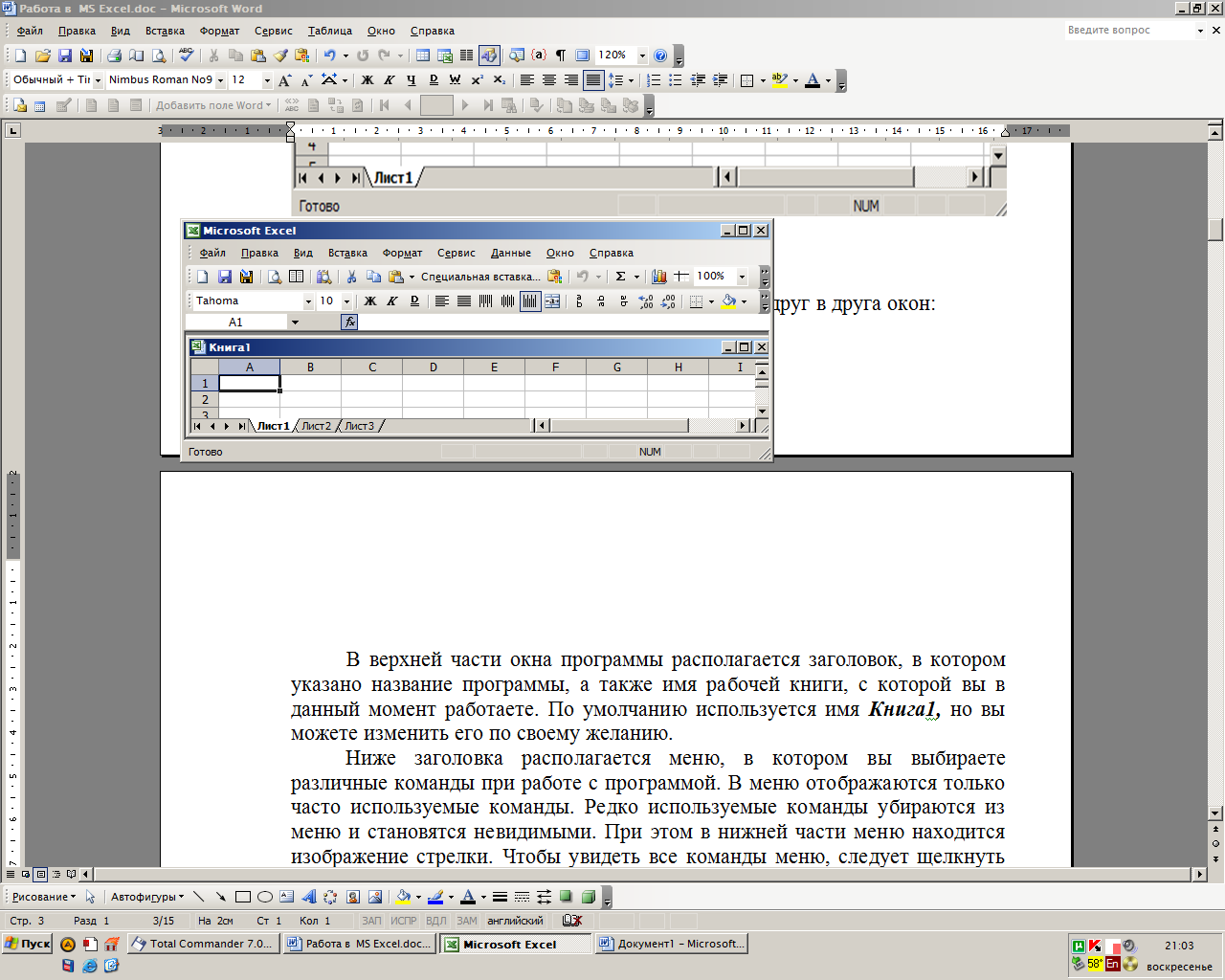
Task: Open Excel zoom 100% dropdown
Action: (x=742, y=277)
